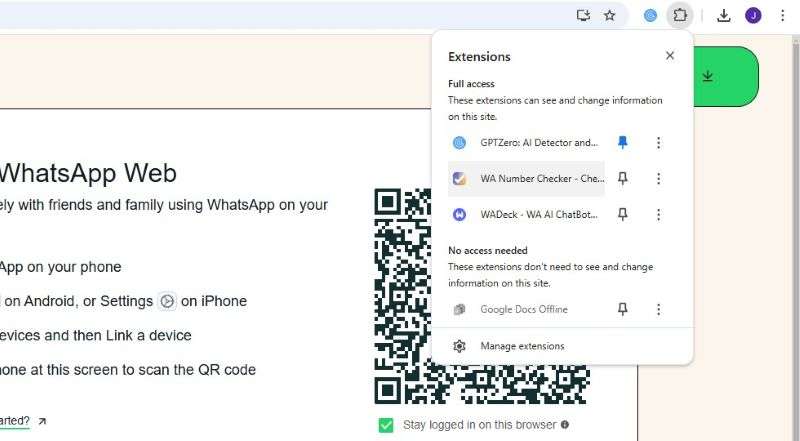Open more options for GPTZero extension

658,143
